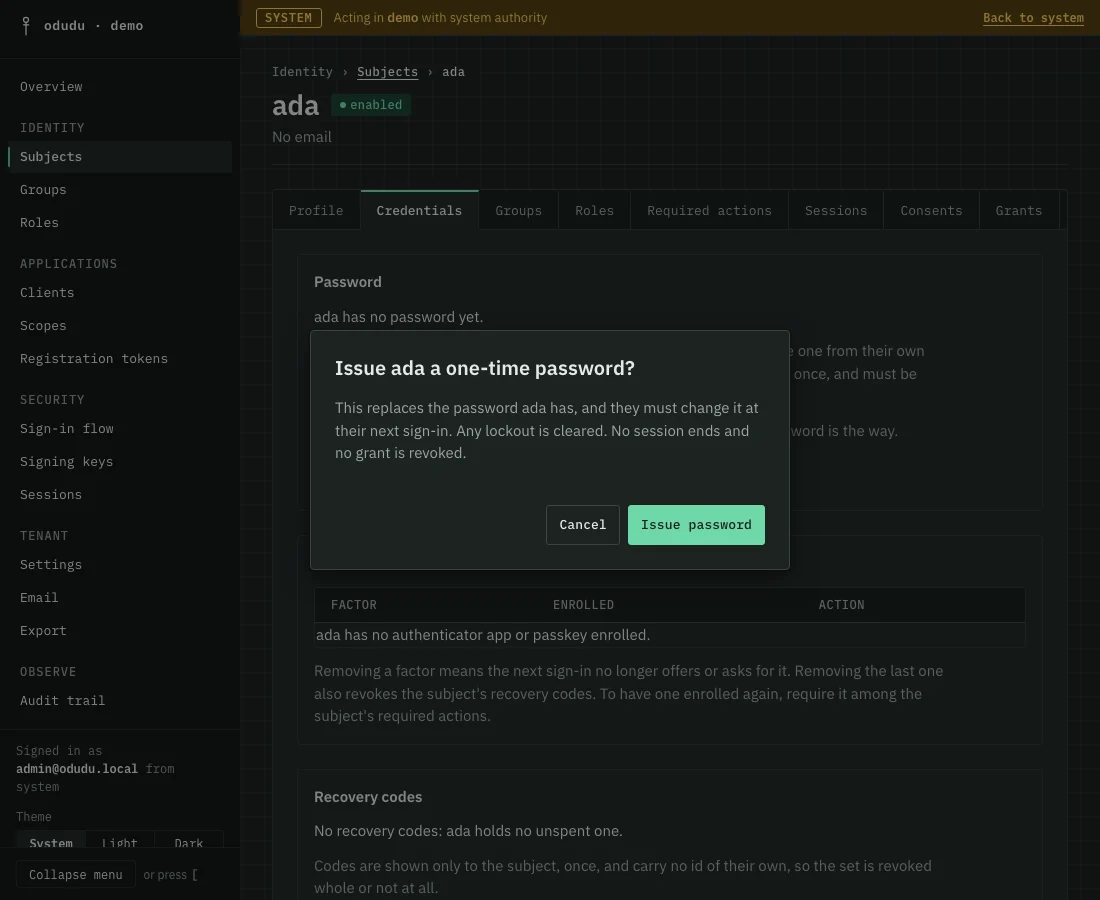
Task: Click admin@odudu.local signed-in text
Action: (77, 769)
